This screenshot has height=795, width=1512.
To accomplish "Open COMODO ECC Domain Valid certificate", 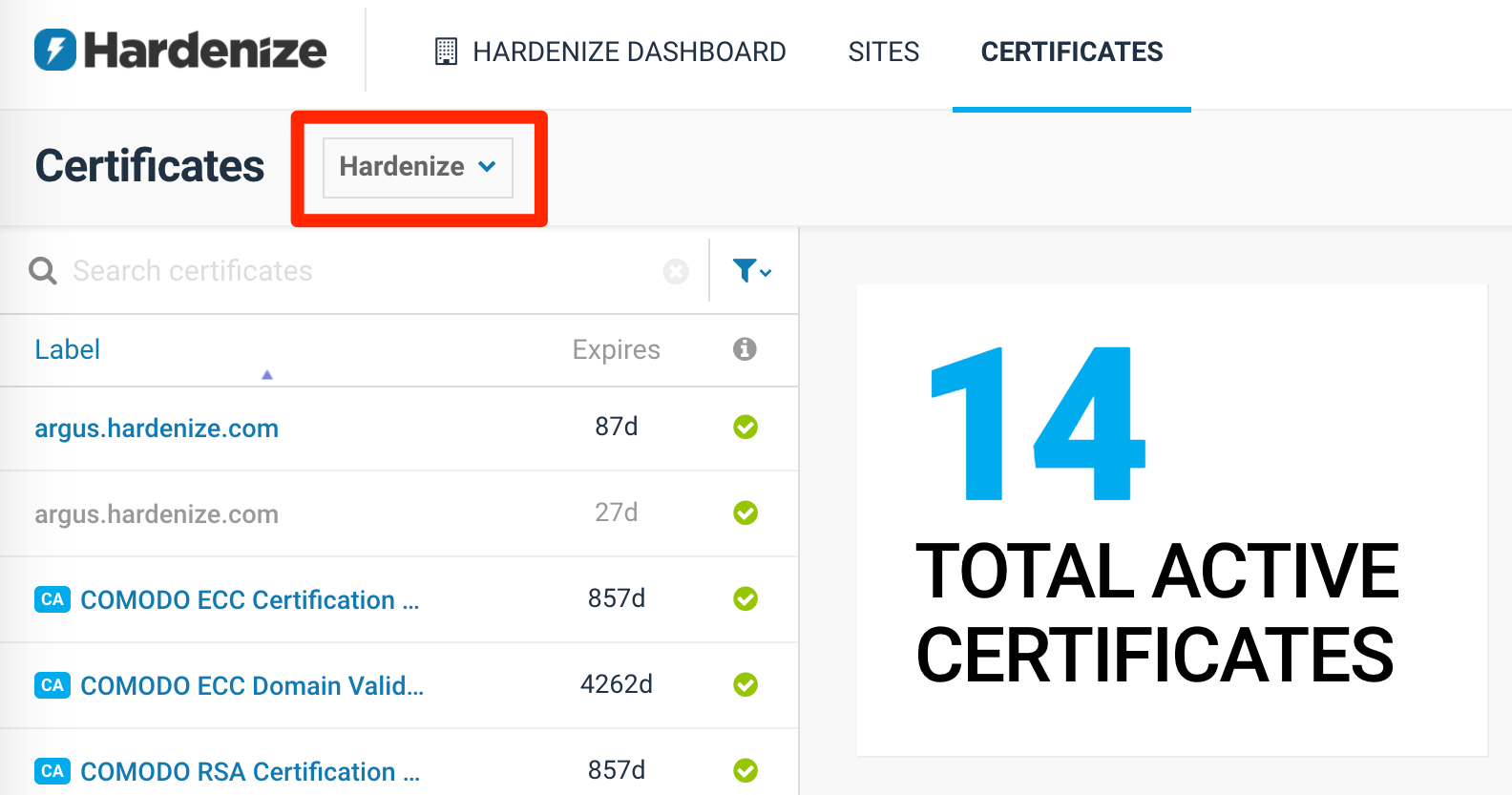I will pos(252,685).
